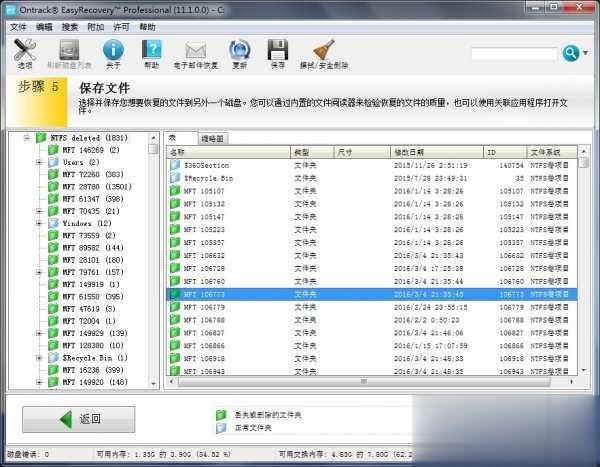Click the green folder icon of MFT 106866
The width and height of the screenshot is (600, 467).
[175, 345]
